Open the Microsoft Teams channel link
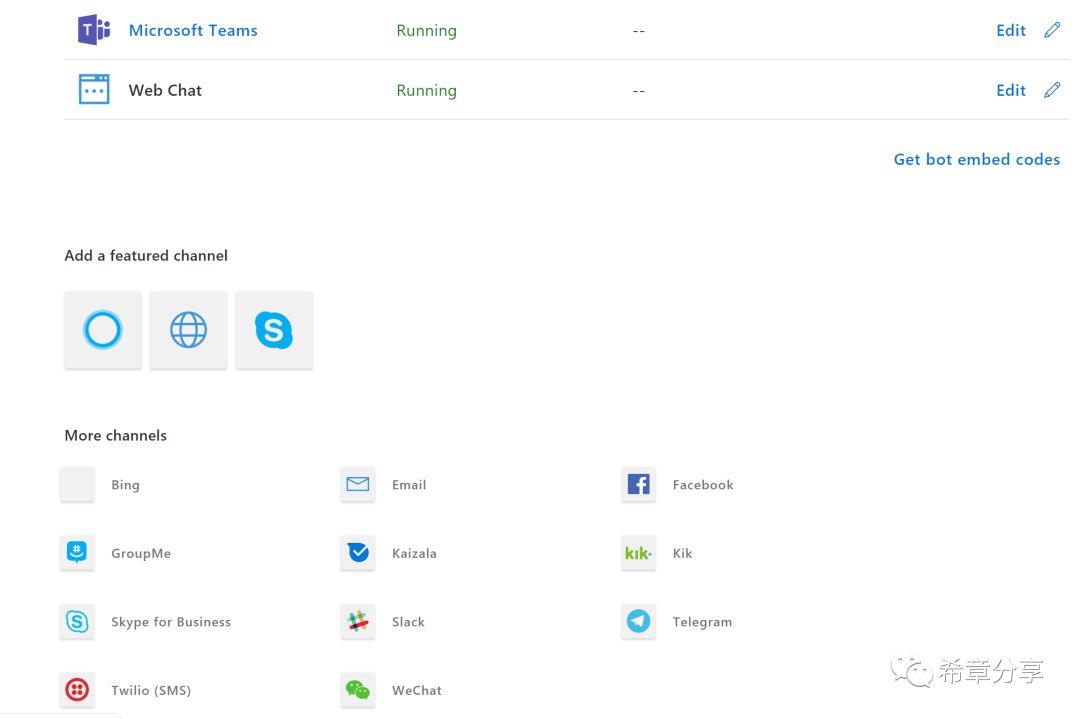Viewport: 1080px width, 719px height. (193, 30)
